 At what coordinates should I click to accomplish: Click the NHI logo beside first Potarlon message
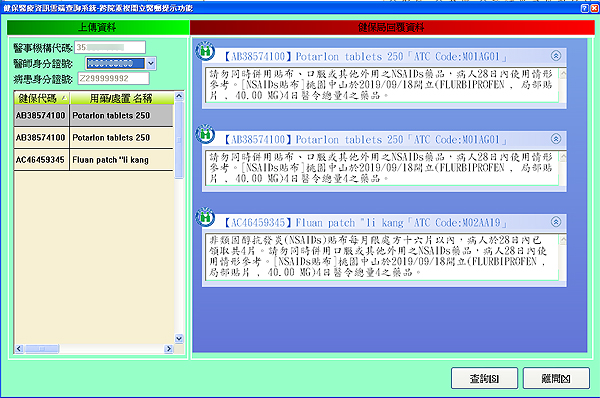pos(205,51)
